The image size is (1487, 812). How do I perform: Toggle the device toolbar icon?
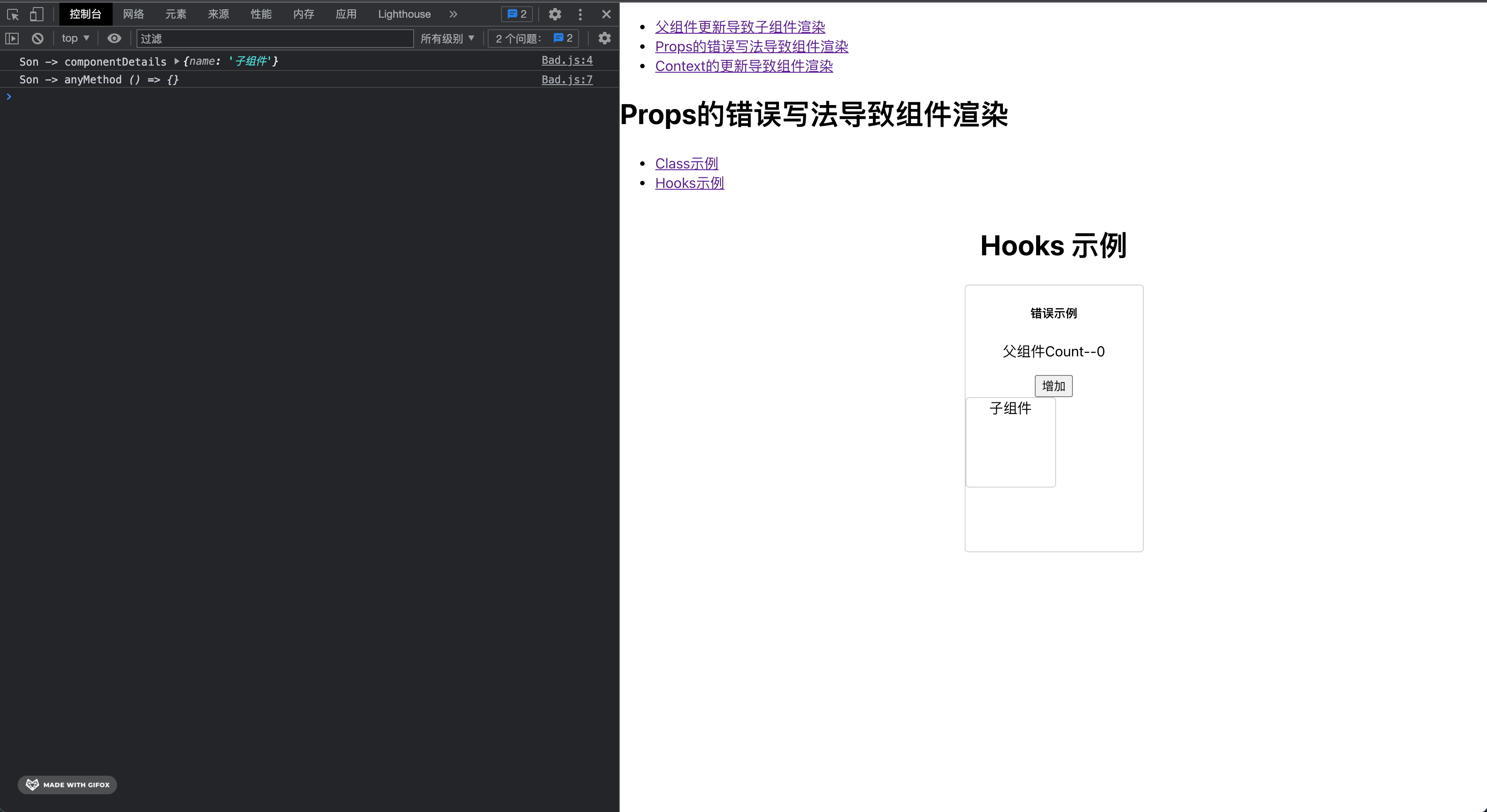(x=36, y=14)
